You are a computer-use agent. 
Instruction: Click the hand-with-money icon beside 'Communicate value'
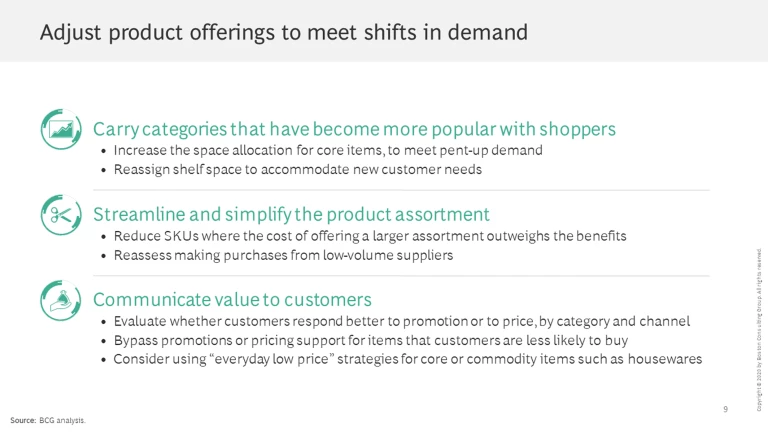[60, 300]
